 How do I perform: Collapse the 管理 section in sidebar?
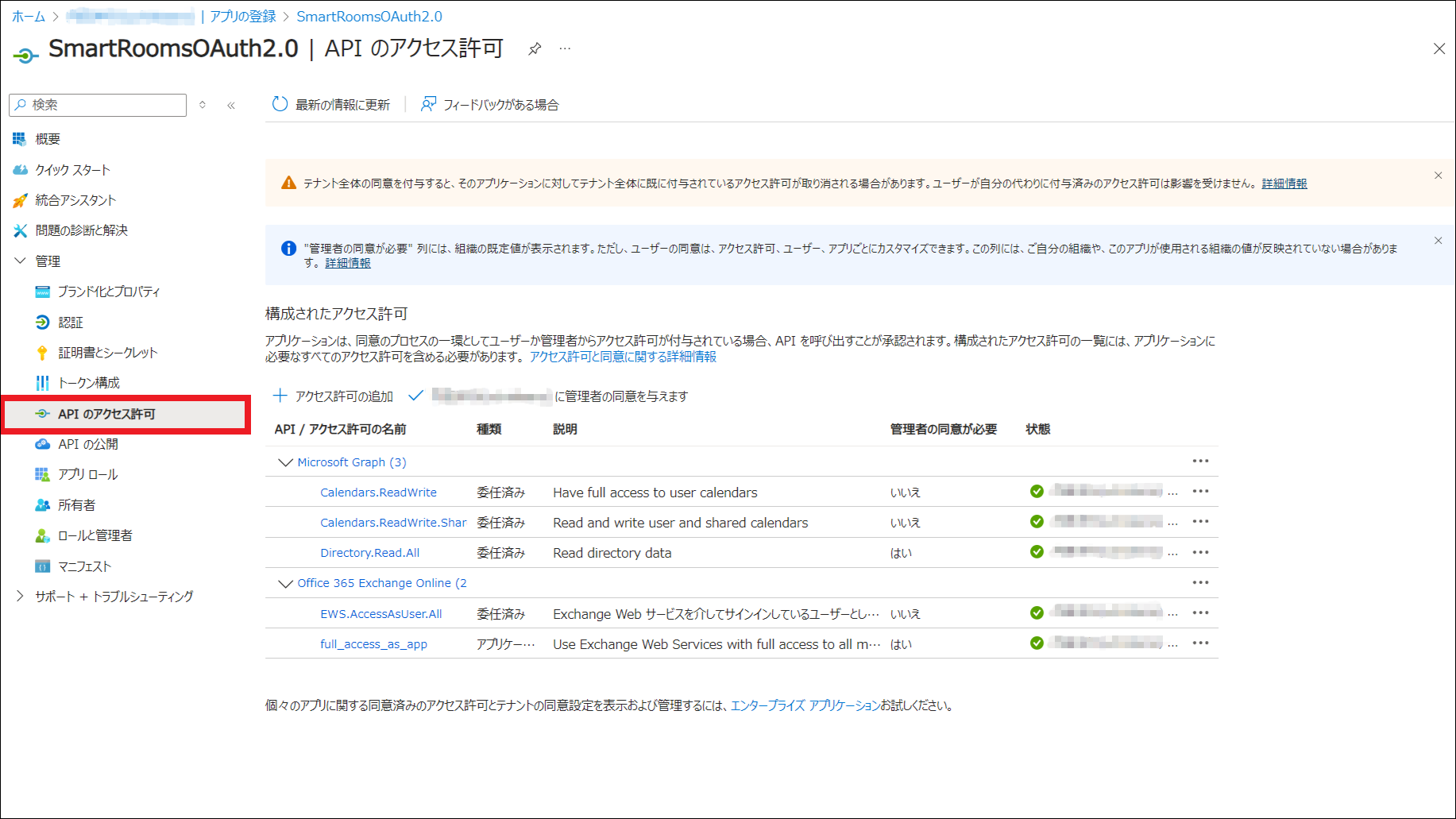[21, 261]
